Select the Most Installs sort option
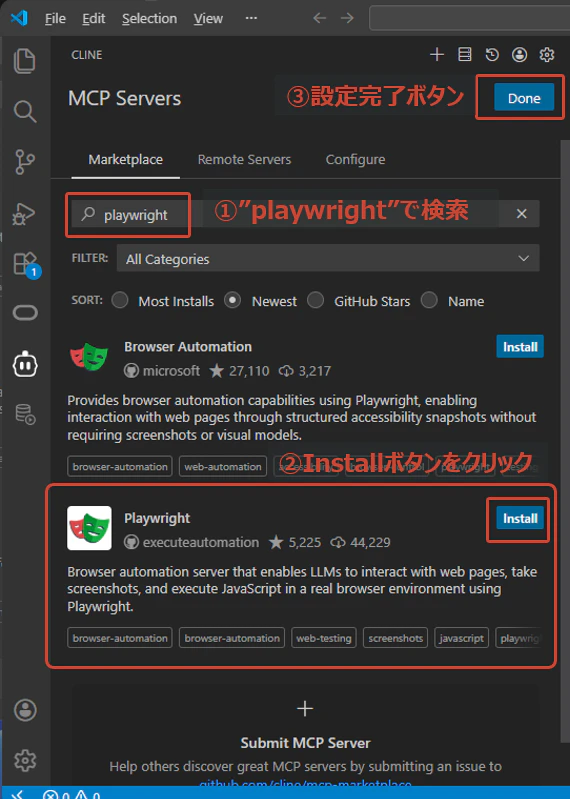 pyautogui.click(x=120, y=300)
